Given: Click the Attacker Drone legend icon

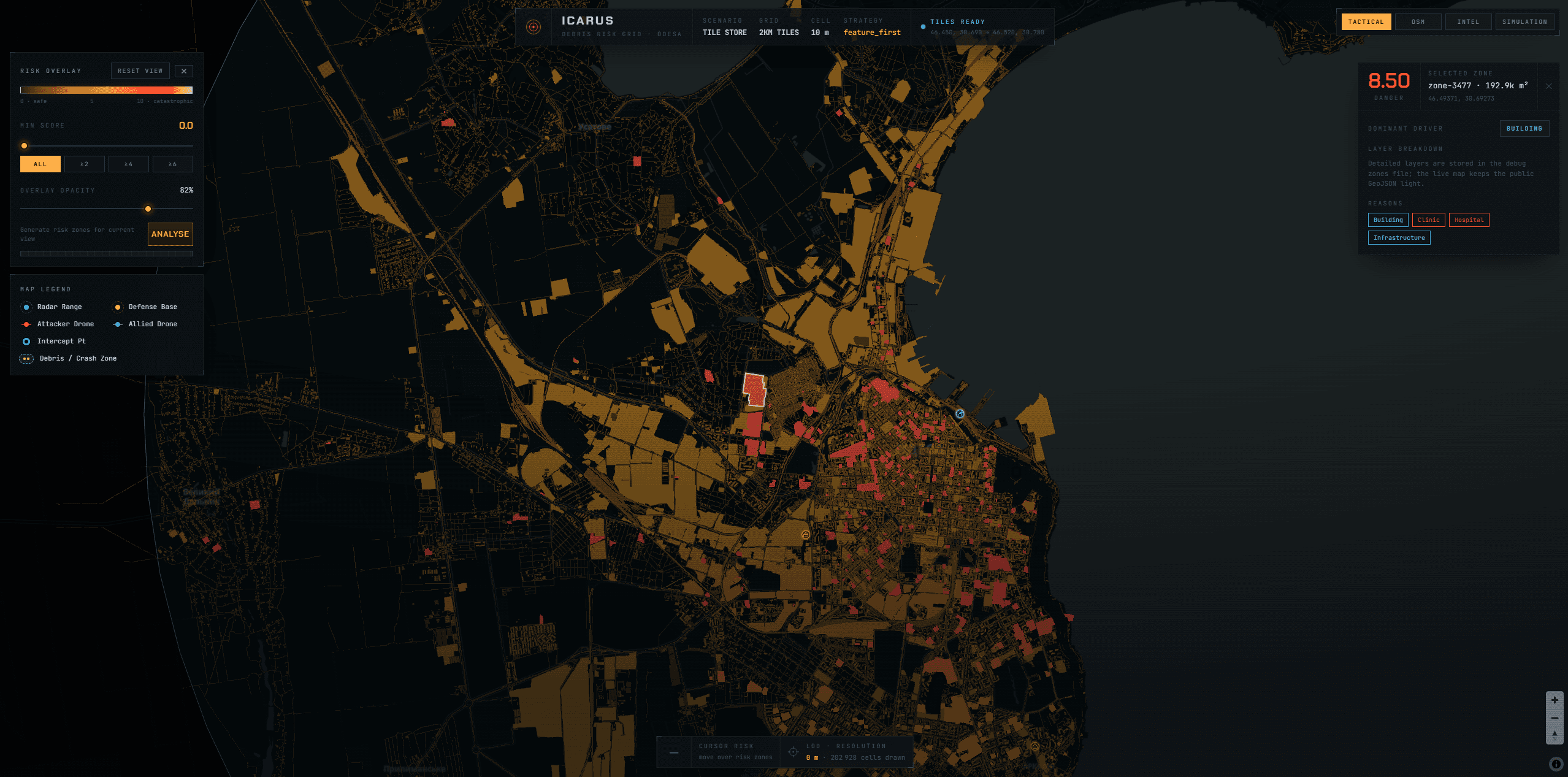Looking at the screenshot, I should pyautogui.click(x=26, y=324).
